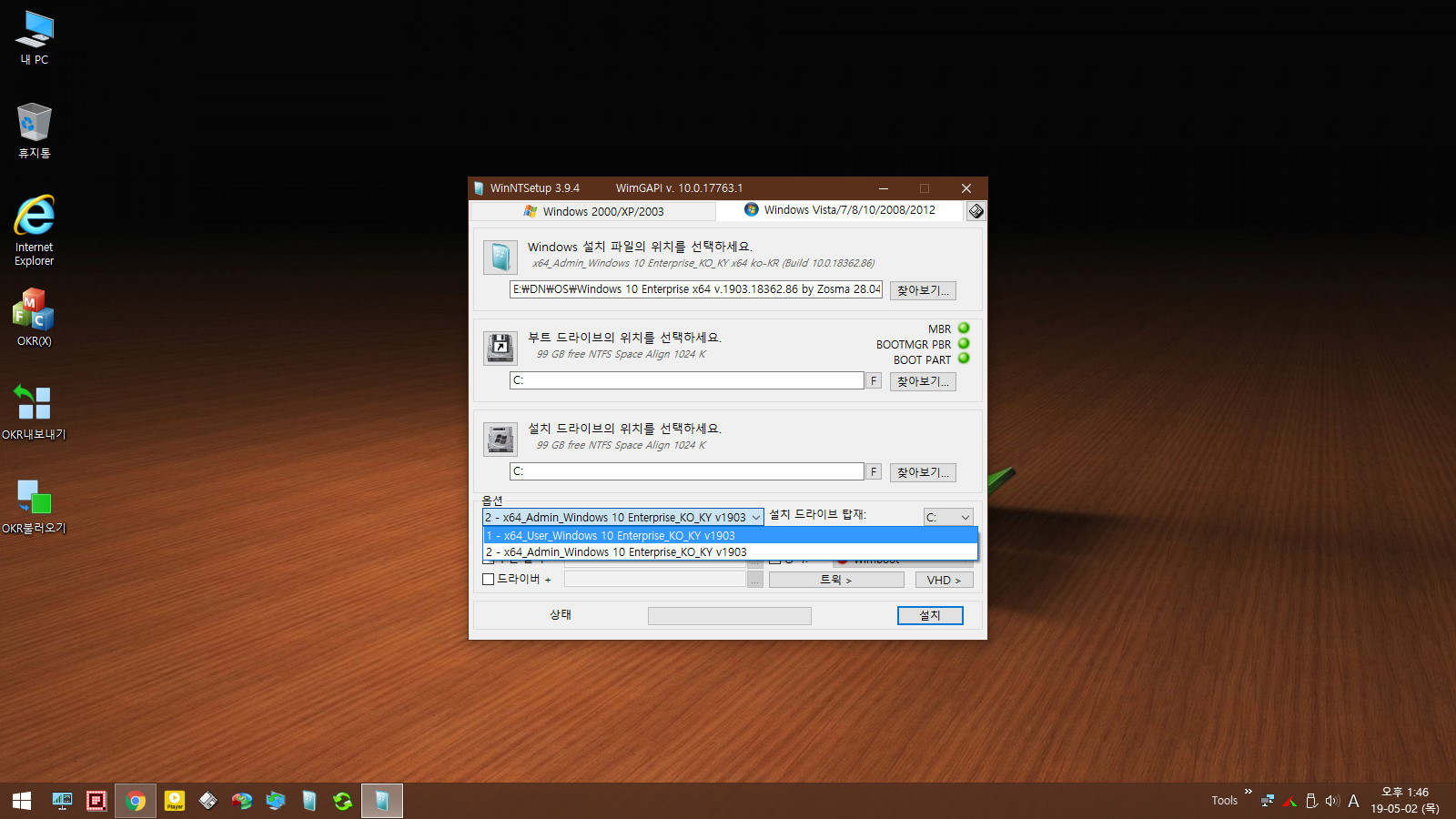Viewport: 1456px width, 819px height.
Task: Open the 설치 드라이브 탑재 C: drive dropdown
Action: [948, 517]
